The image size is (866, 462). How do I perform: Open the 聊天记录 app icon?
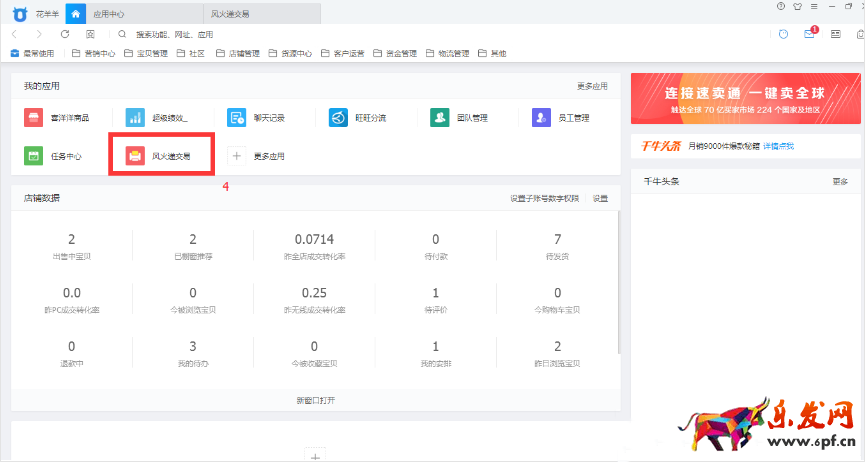click(236, 118)
